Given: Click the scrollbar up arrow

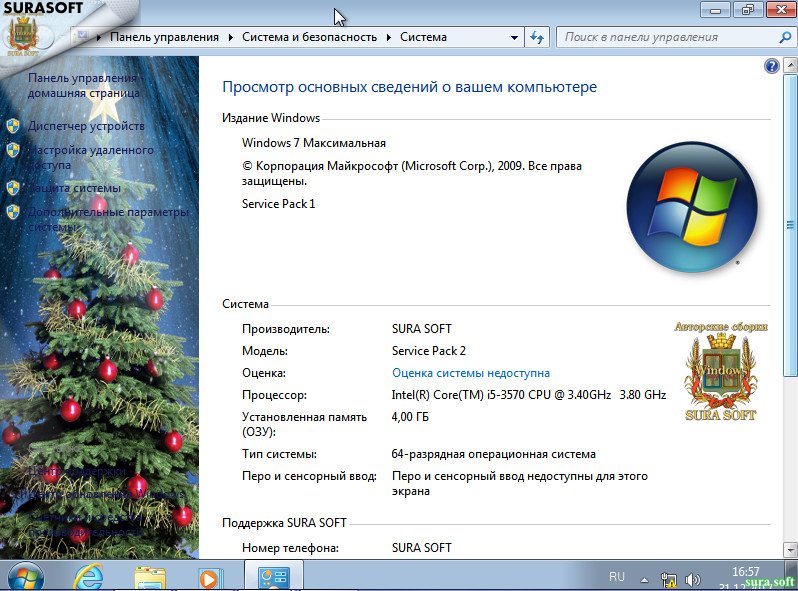Looking at the screenshot, I should coord(790,65).
